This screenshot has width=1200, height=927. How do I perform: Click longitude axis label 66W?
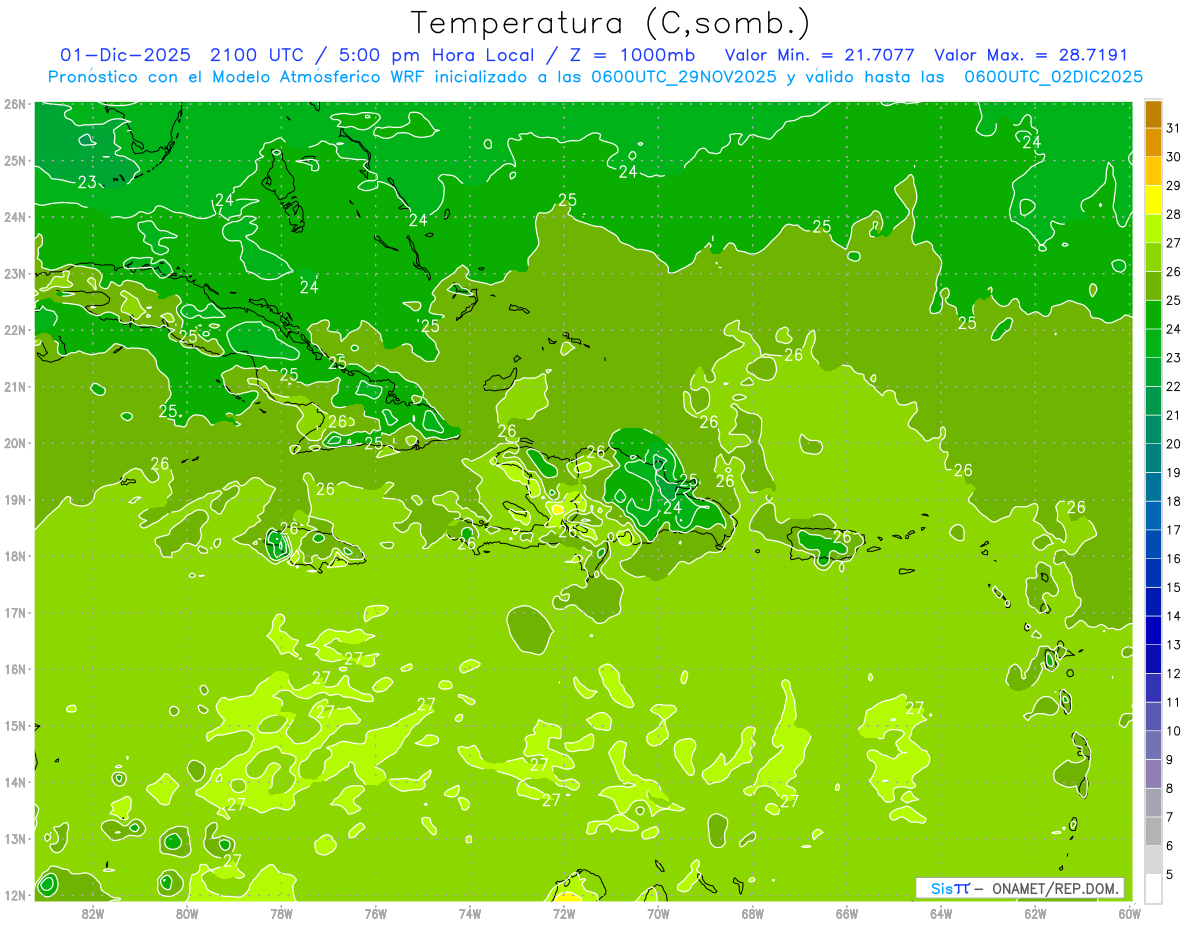tap(846, 914)
